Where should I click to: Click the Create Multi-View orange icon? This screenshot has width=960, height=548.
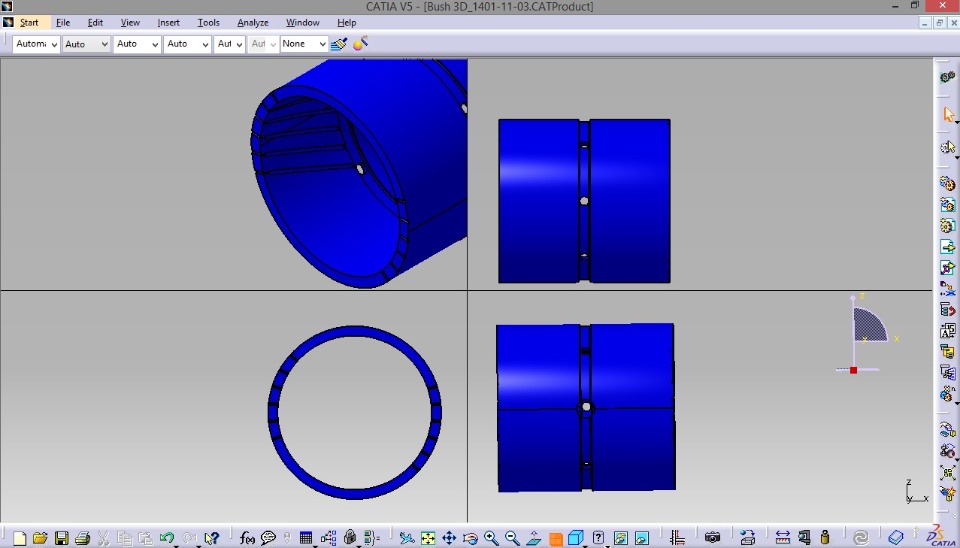tap(555, 539)
